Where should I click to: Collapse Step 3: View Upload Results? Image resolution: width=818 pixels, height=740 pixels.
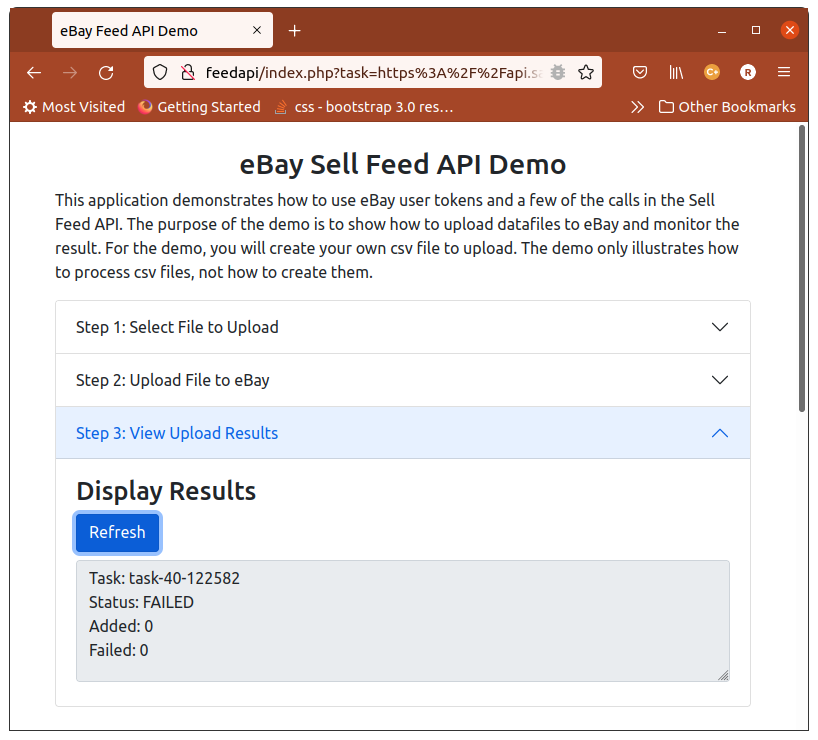(x=403, y=433)
